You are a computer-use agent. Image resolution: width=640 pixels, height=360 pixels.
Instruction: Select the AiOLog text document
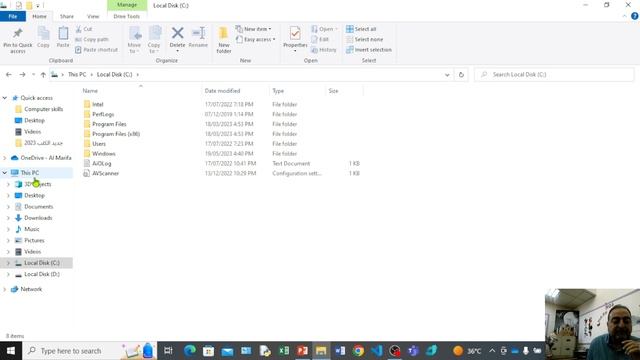pos(102,163)
